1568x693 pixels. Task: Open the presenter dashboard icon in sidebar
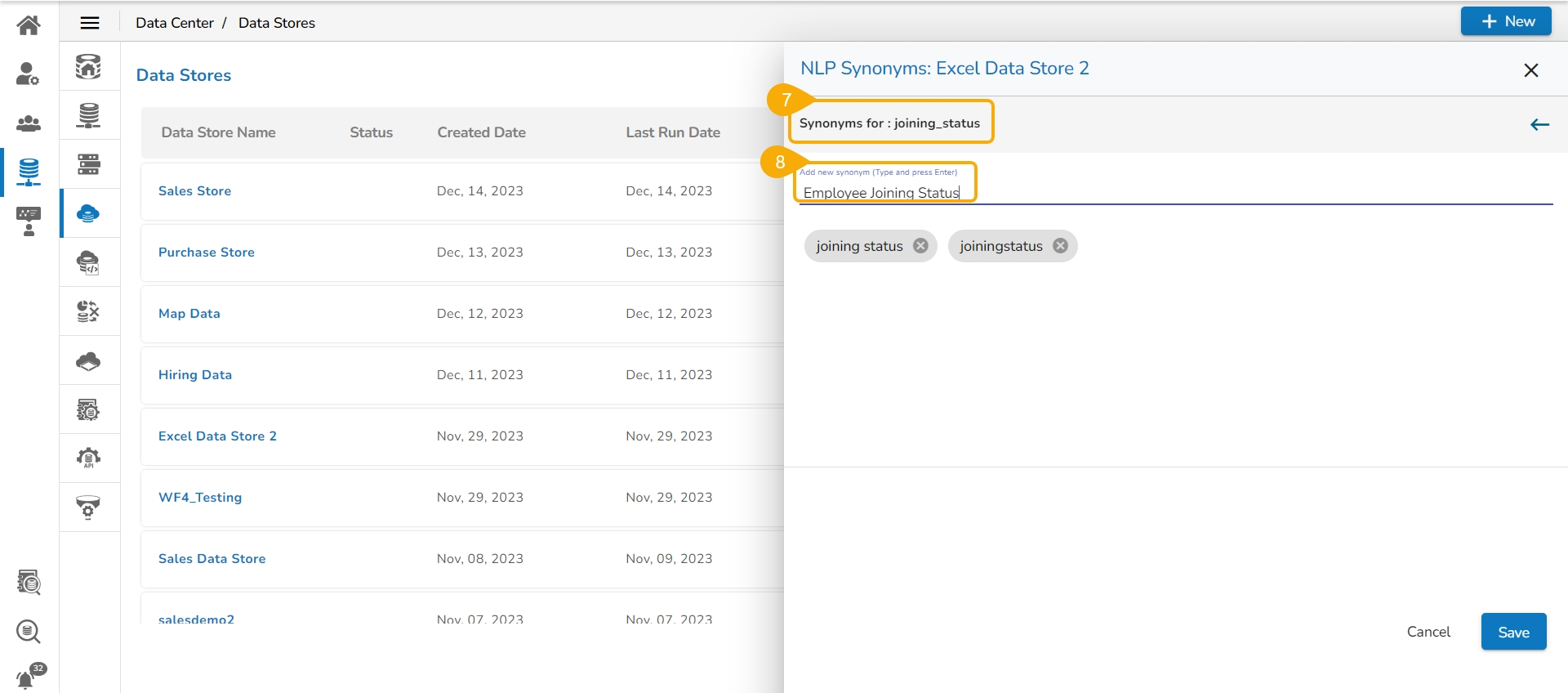pyautogui.click(x=29, y=221)
